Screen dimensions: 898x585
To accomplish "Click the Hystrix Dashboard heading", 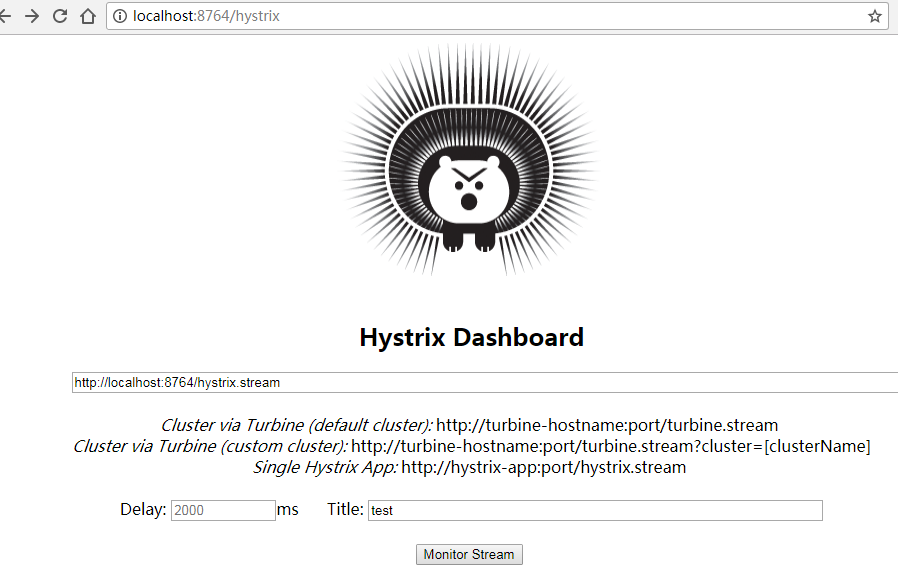I will [x=471, y=337].
